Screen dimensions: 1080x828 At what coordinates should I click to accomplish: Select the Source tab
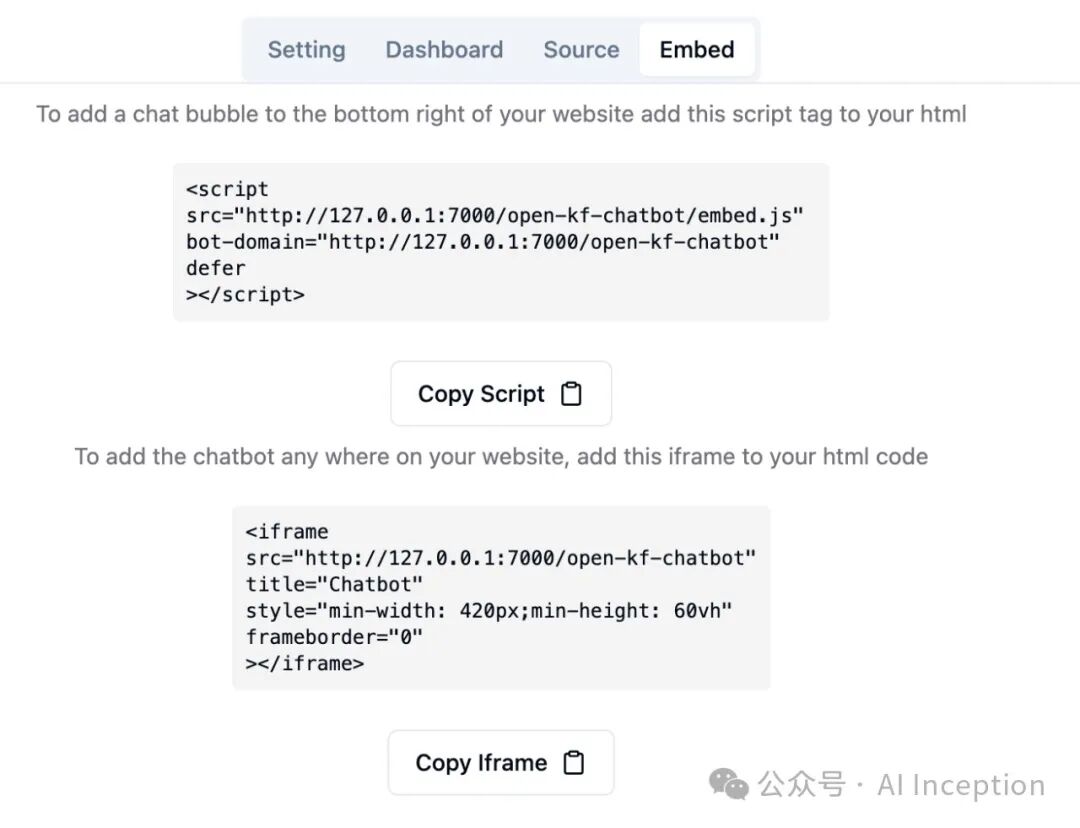581,50
